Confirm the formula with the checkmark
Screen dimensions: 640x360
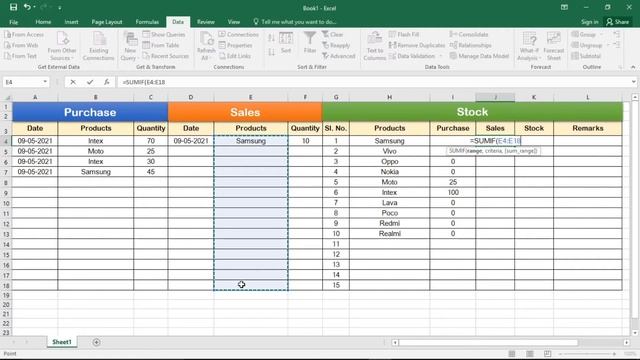[x=89, y=82]
